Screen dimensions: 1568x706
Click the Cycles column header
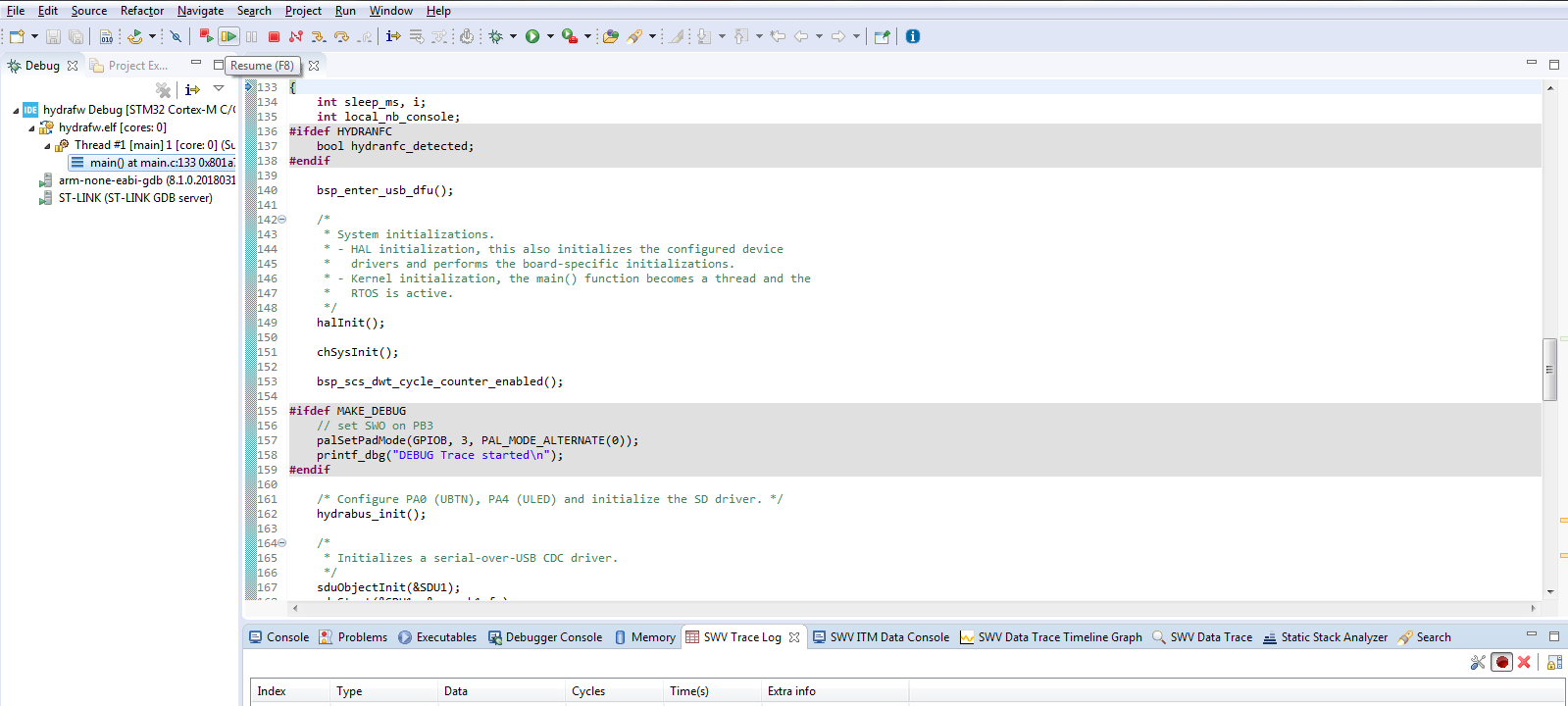coord(614,691)
